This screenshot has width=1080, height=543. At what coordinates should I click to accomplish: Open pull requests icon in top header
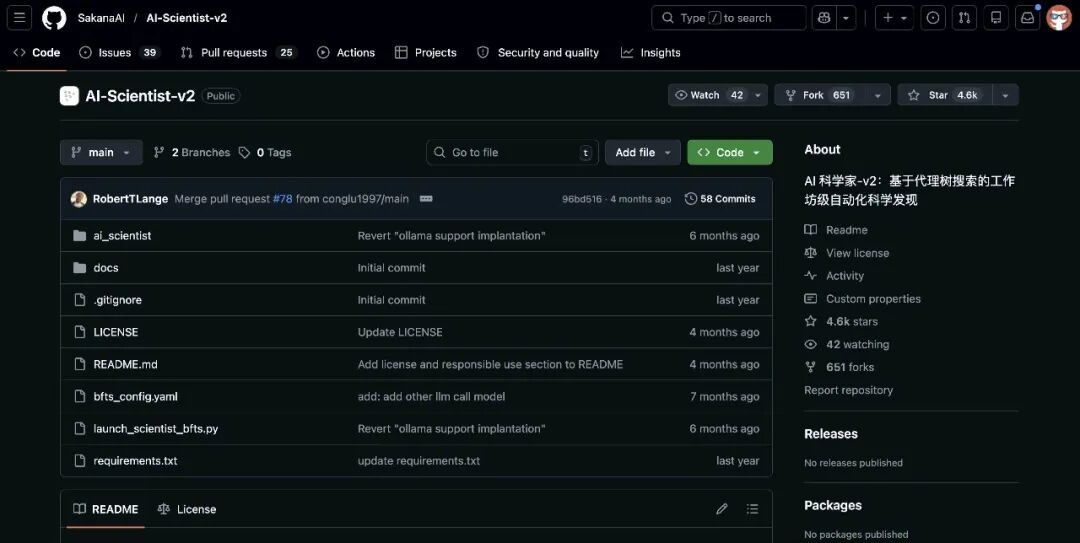click(964, 18)
